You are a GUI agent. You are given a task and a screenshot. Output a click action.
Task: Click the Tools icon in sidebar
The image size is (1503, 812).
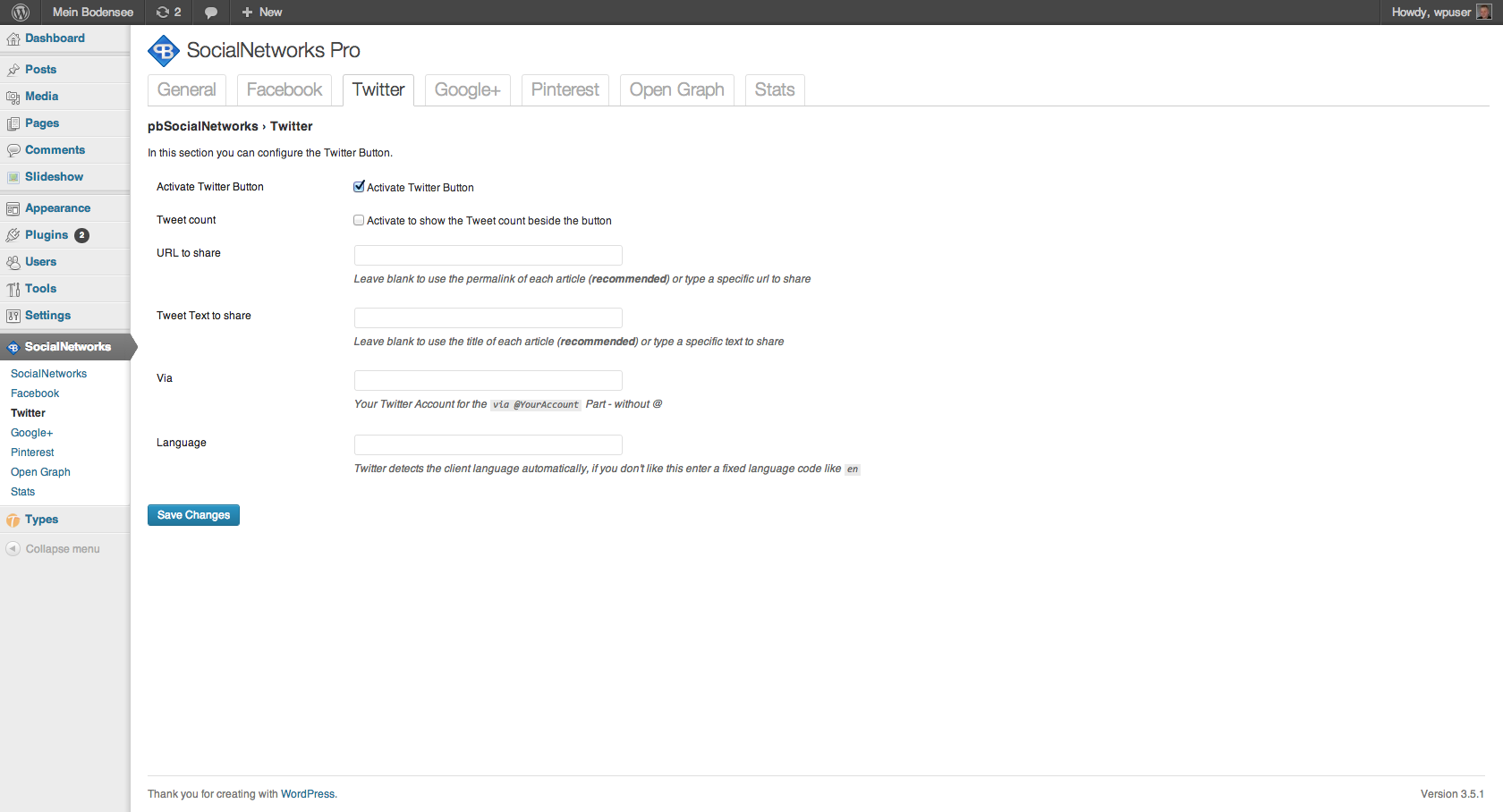coord(13,289)
